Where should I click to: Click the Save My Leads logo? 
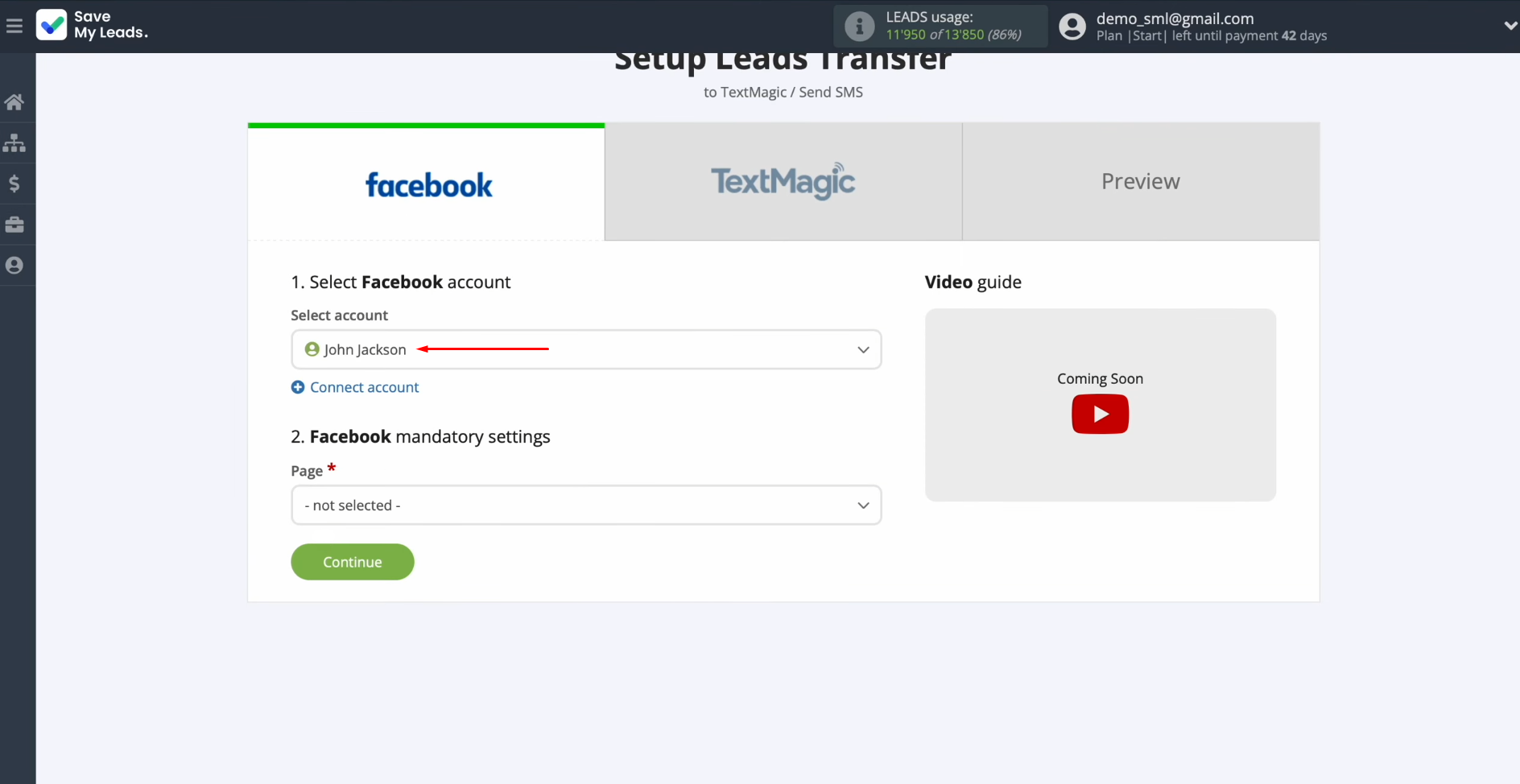[92, 25]
